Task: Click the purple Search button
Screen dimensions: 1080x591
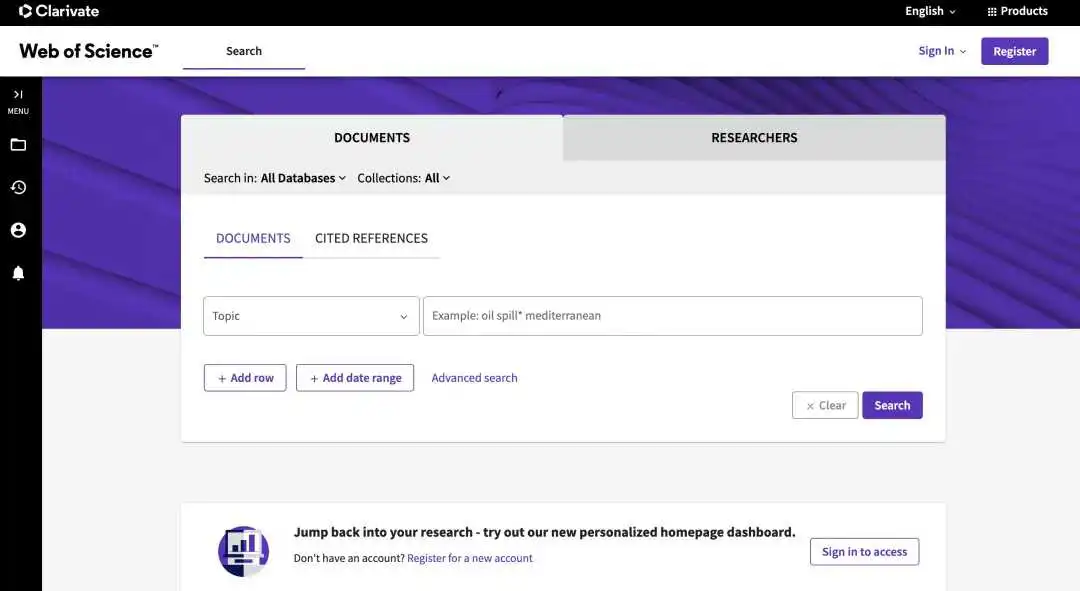Action: click(892, 405)
